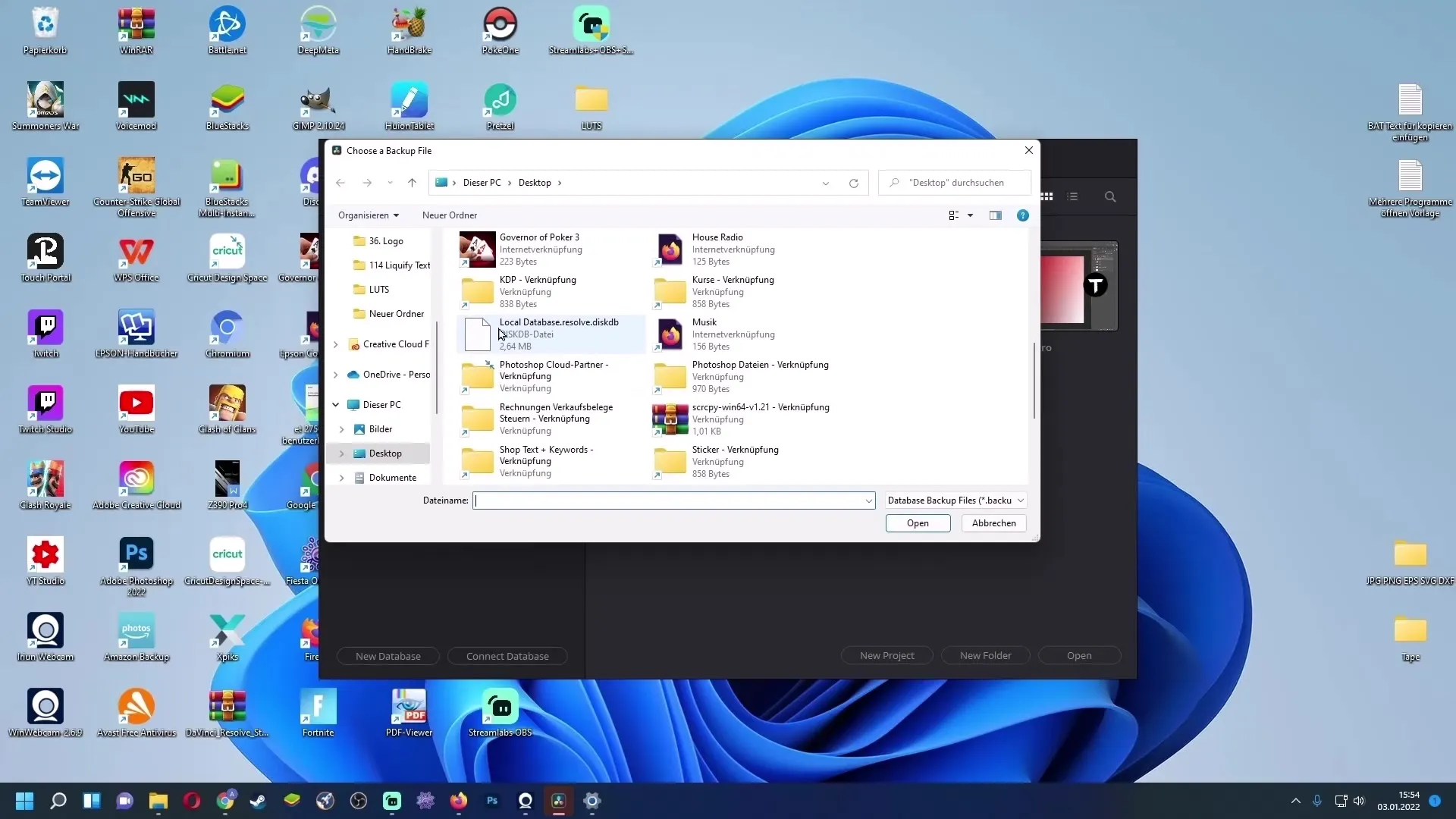Toggle the preview pane icon

pyautogui.click(x=996, y=215)
